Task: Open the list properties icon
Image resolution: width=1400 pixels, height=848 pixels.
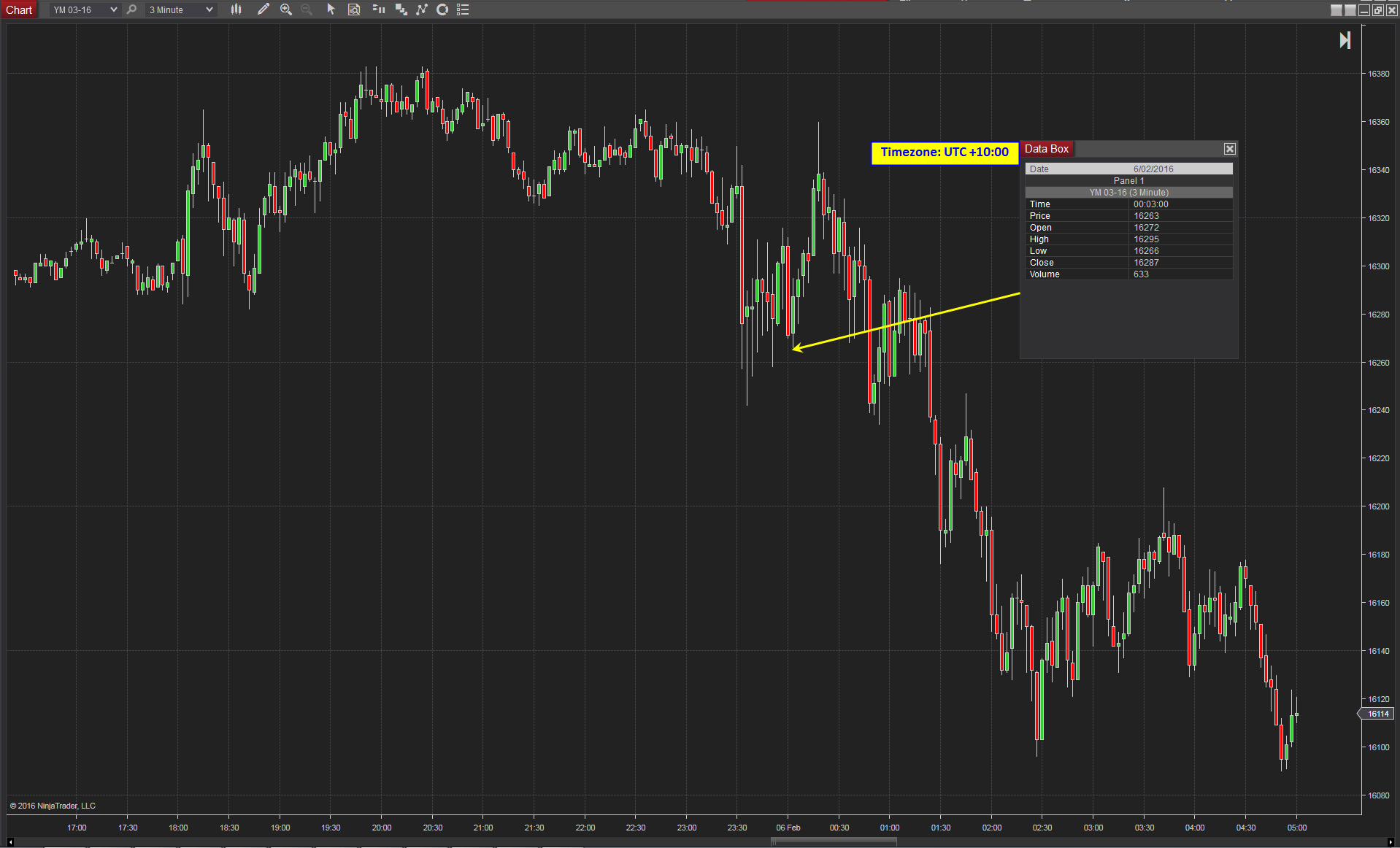Action: [463, 9]
